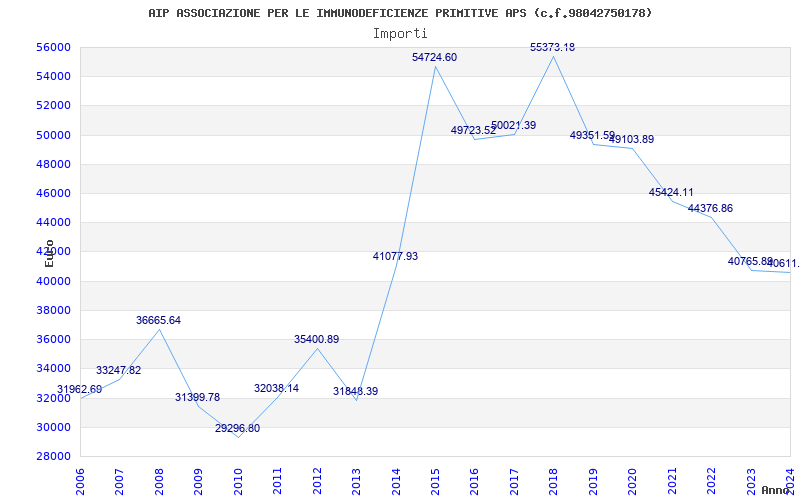Viewport: 800px width, 500px height.
Task: Click the 2015 x-axis year label
Action: click(435, 480)
